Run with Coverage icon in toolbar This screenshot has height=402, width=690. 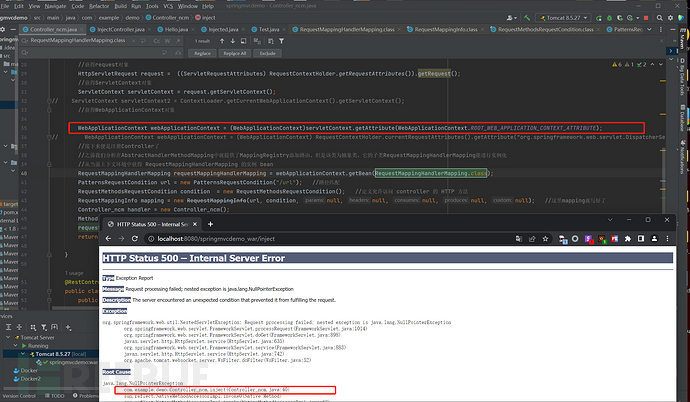coord(620,18)
